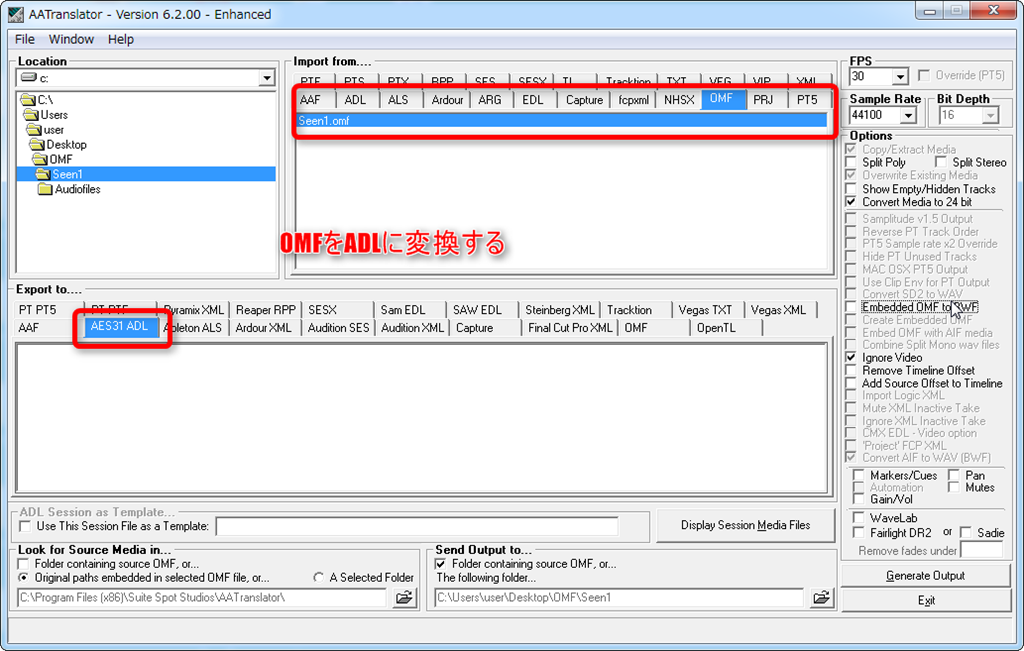1024x651 pixels.
Task: Click the browse folder icon for source media
Action: pyautogui.click(x=404, y=597)
